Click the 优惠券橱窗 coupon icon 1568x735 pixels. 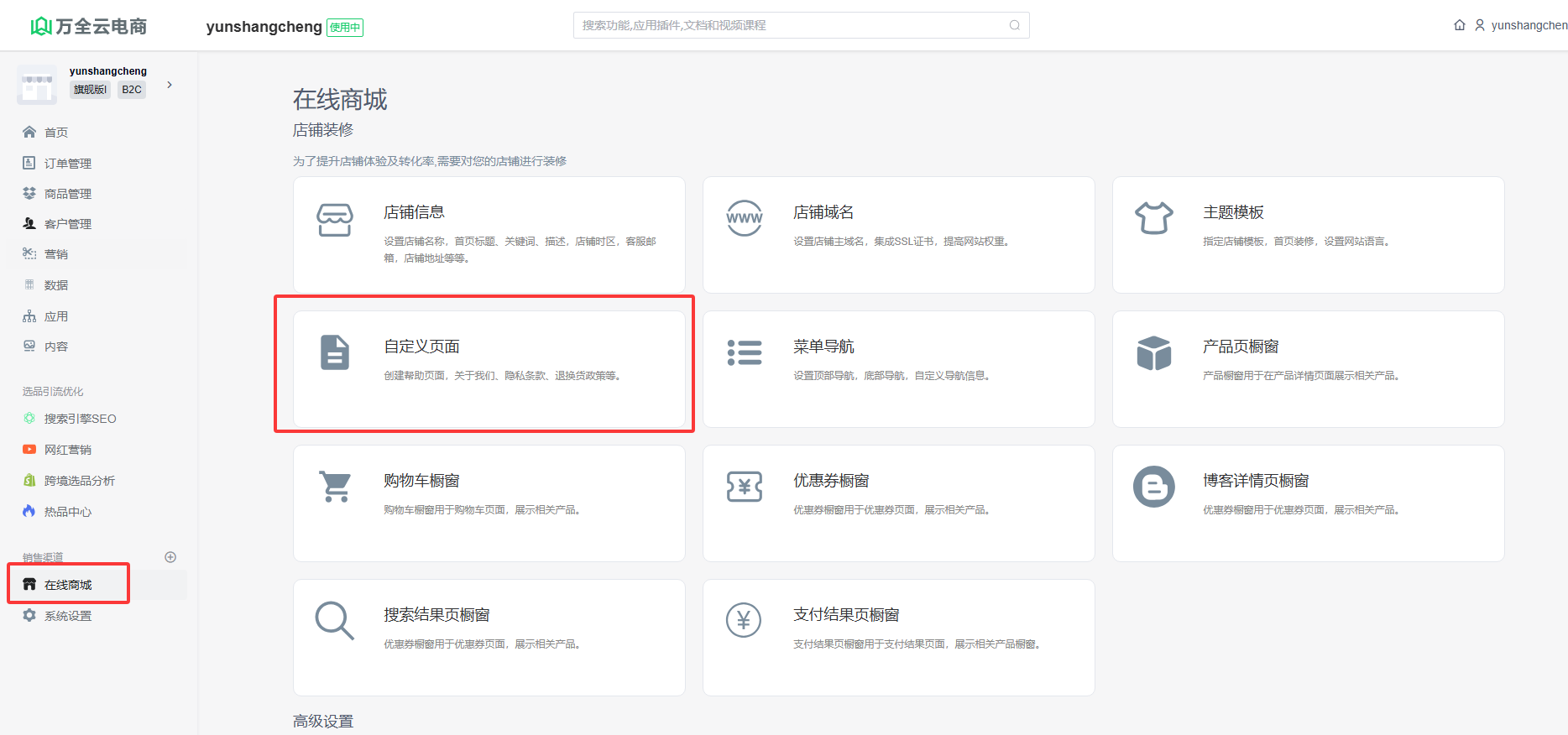pos(745,487)
